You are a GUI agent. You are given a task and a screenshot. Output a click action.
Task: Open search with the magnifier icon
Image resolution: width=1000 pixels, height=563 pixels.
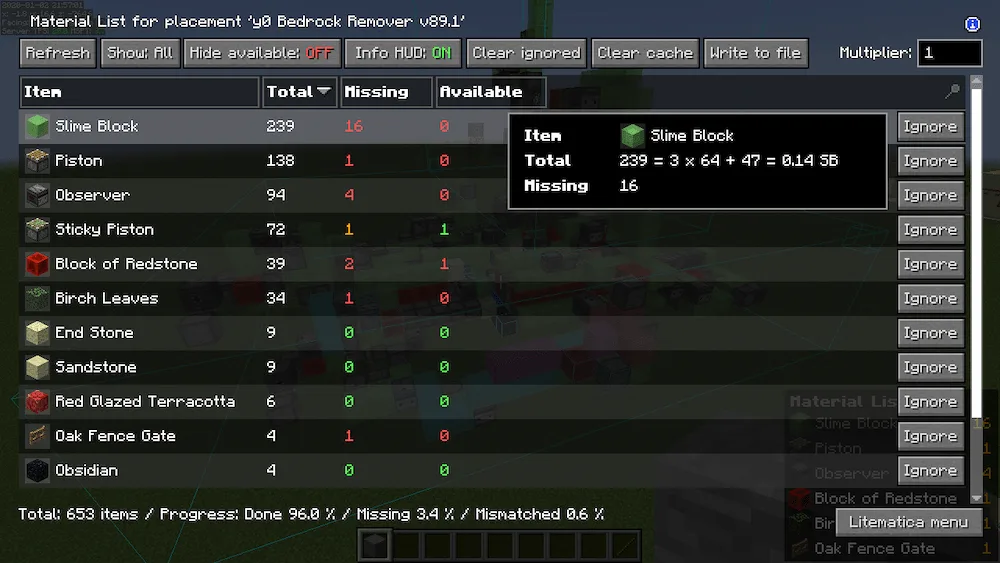pos(952,91)
